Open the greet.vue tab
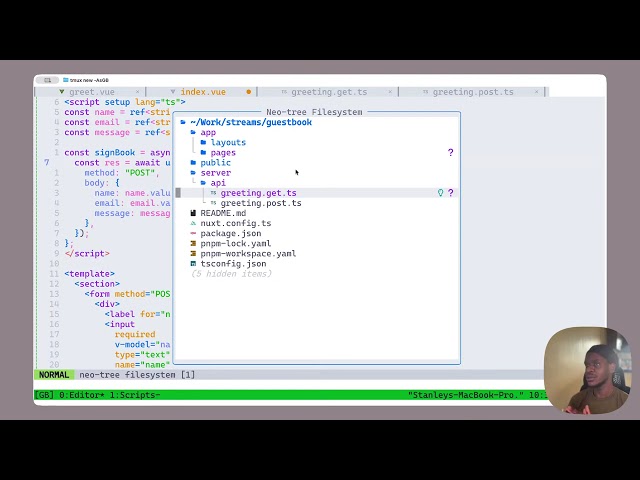Image resolution: width=640 pixels, height=480 pixels. 92,92
